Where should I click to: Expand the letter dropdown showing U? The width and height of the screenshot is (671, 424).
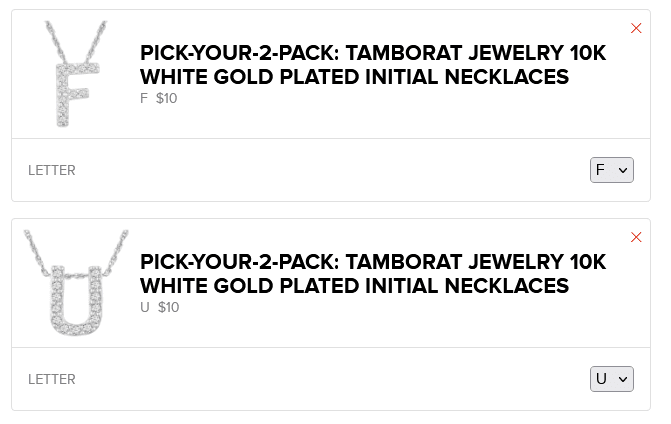(x=611, y=379)
